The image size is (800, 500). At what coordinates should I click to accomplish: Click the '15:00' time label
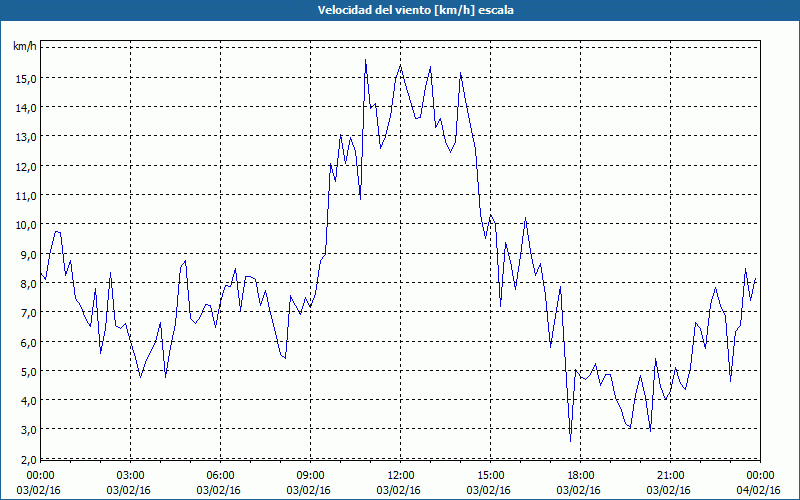490,476
